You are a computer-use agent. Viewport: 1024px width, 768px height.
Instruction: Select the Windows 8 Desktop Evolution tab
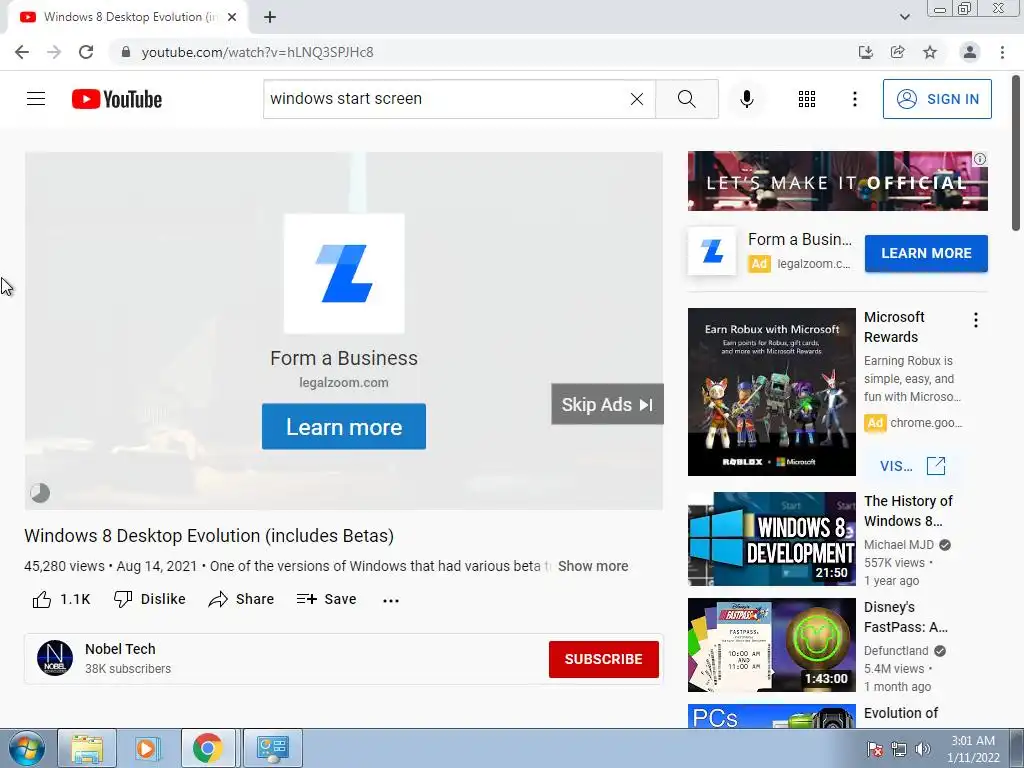pyautogui.click(x=129, y=17)
